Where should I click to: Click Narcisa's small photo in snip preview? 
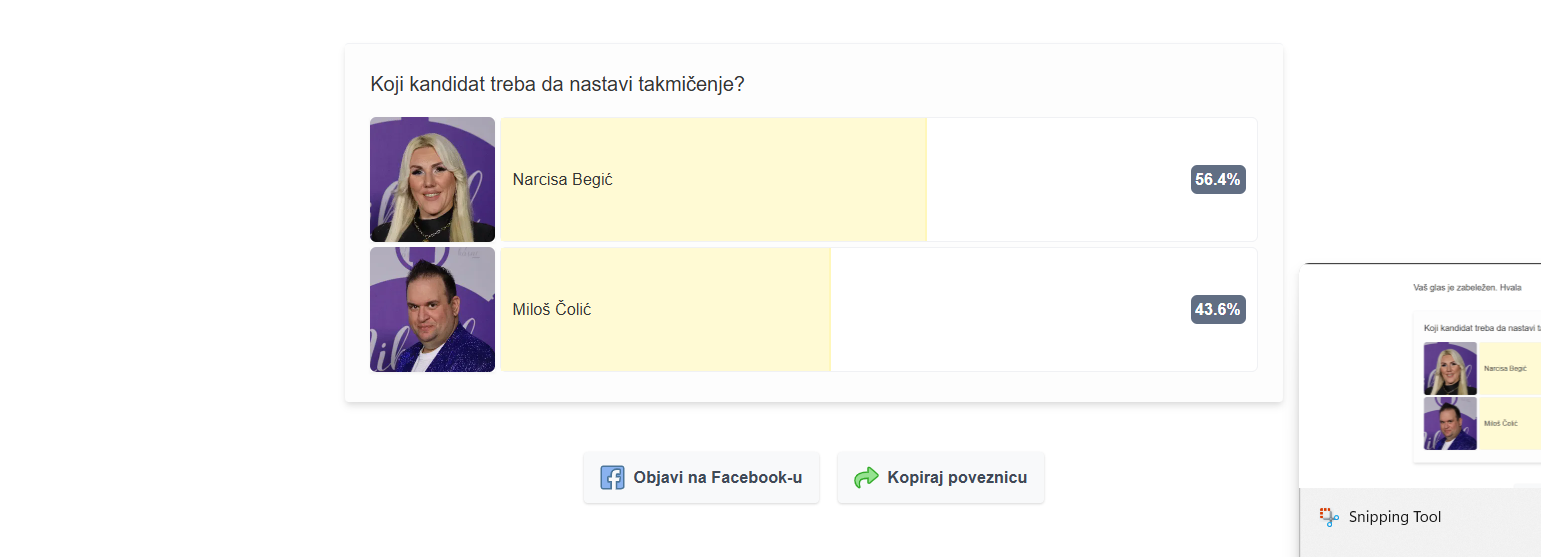(x=1450, y=369)
